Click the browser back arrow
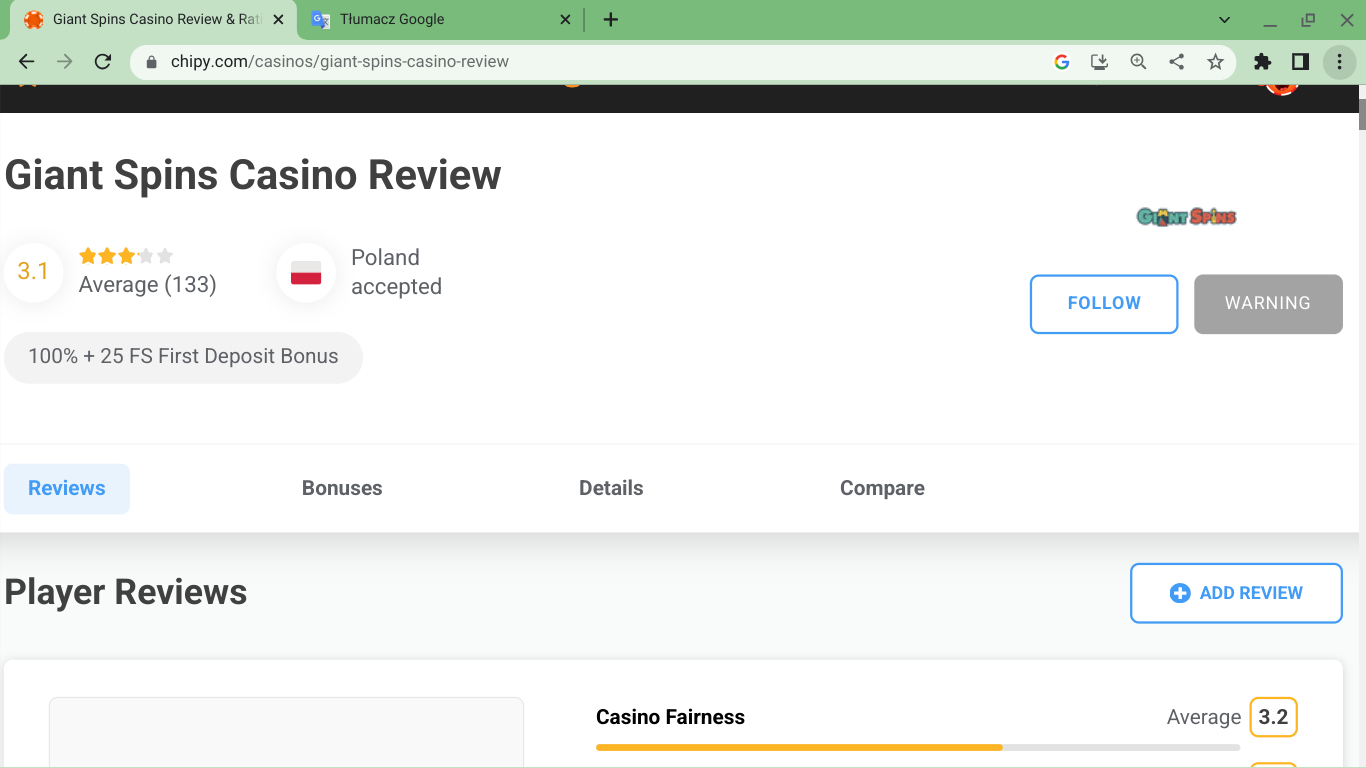Image resolution: width=1366 pixels, height=768 pixels. click(27, 62)
